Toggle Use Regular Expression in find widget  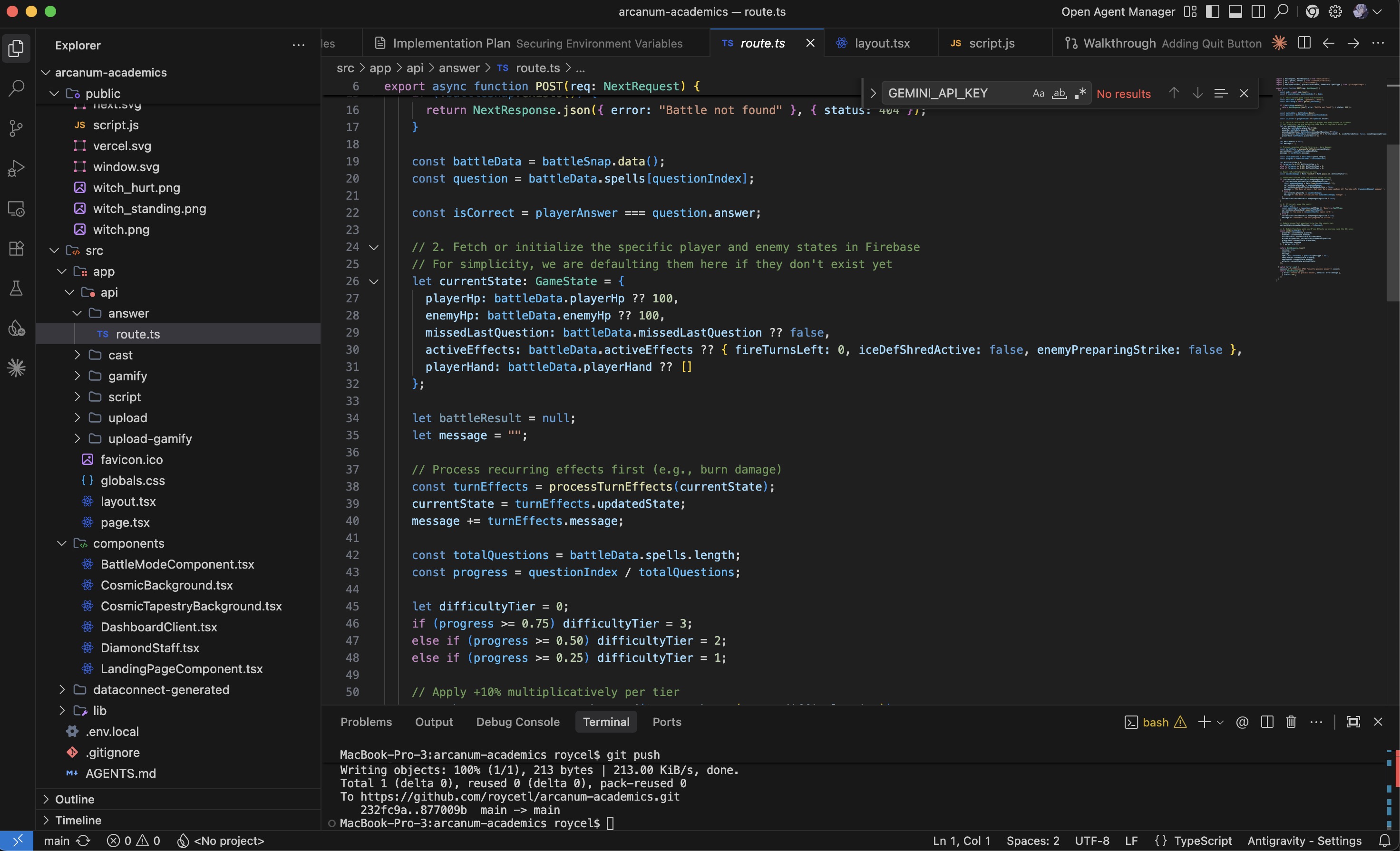[x=1080, y=94]
